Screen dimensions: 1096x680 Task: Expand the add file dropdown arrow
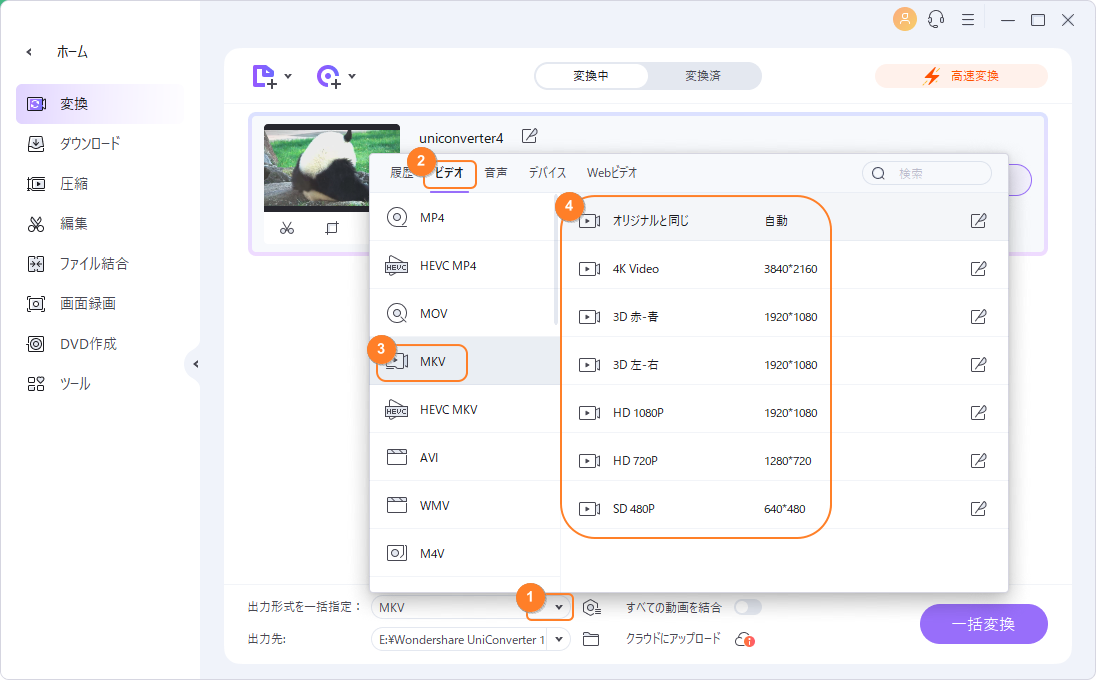[288, 76]
